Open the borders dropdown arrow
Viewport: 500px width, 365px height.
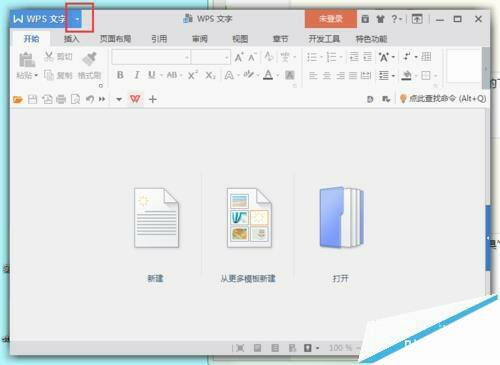tap(435, 76)
